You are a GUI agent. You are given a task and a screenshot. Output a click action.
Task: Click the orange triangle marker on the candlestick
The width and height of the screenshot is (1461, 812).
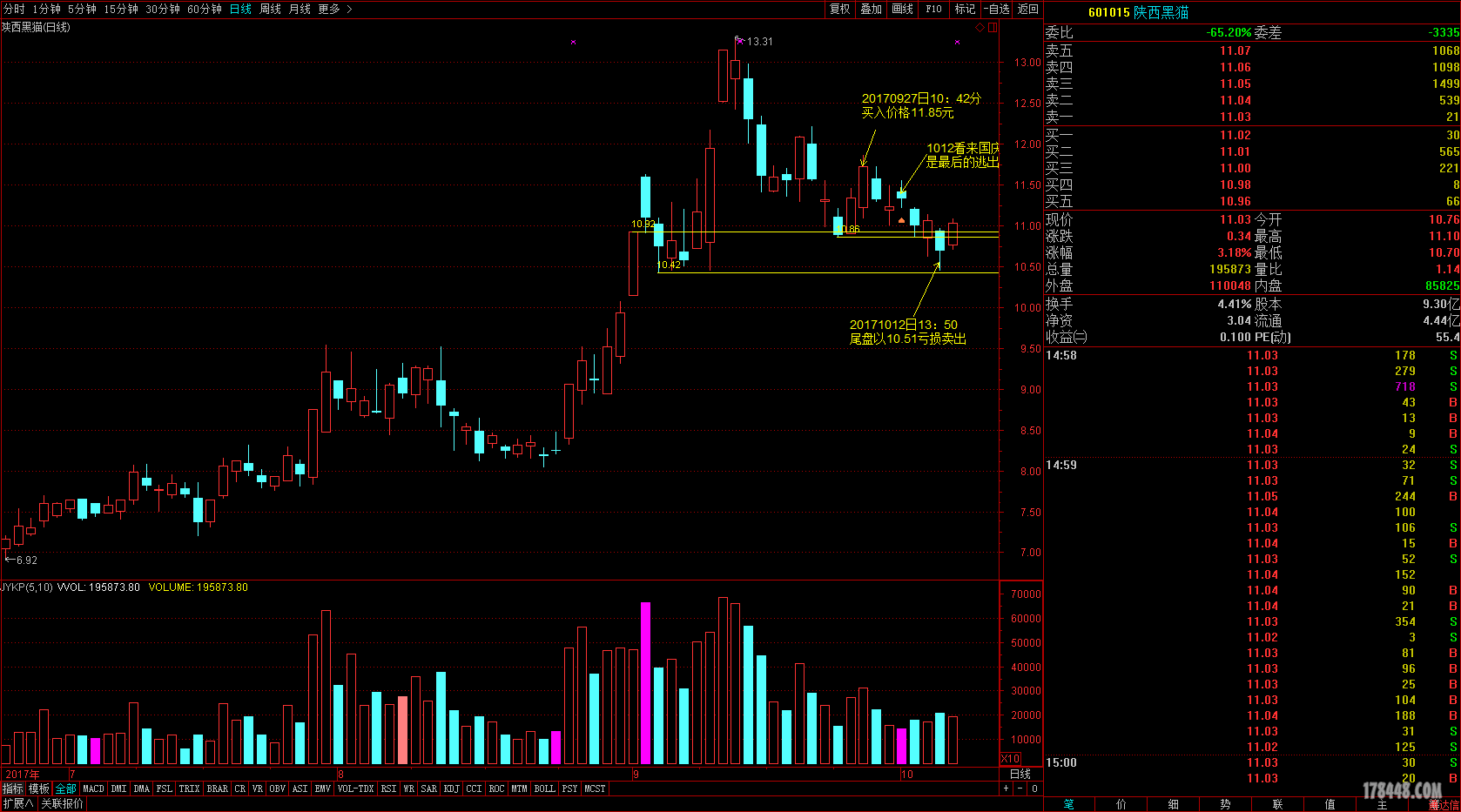[901, 220]
